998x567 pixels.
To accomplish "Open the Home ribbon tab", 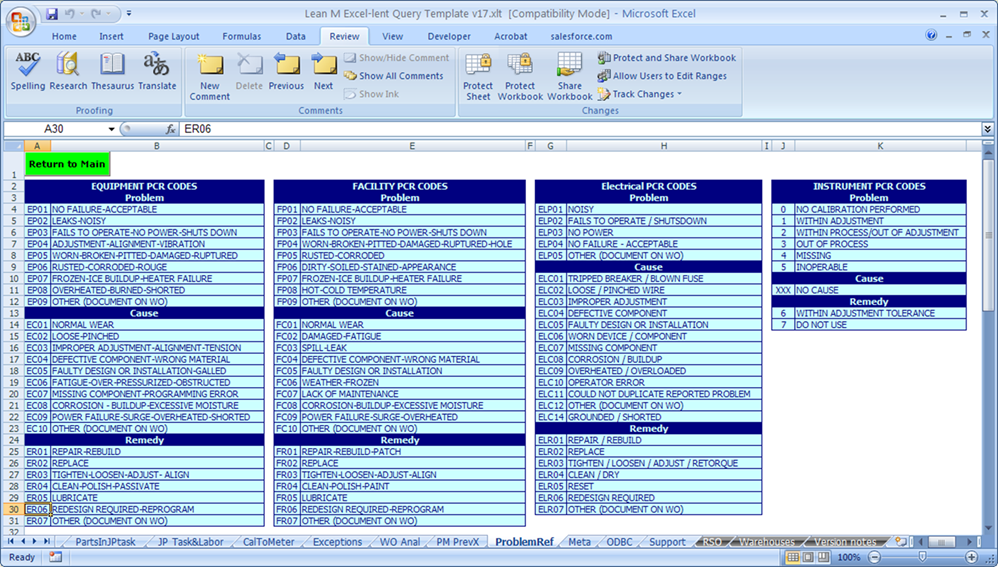I will (64, 36).
